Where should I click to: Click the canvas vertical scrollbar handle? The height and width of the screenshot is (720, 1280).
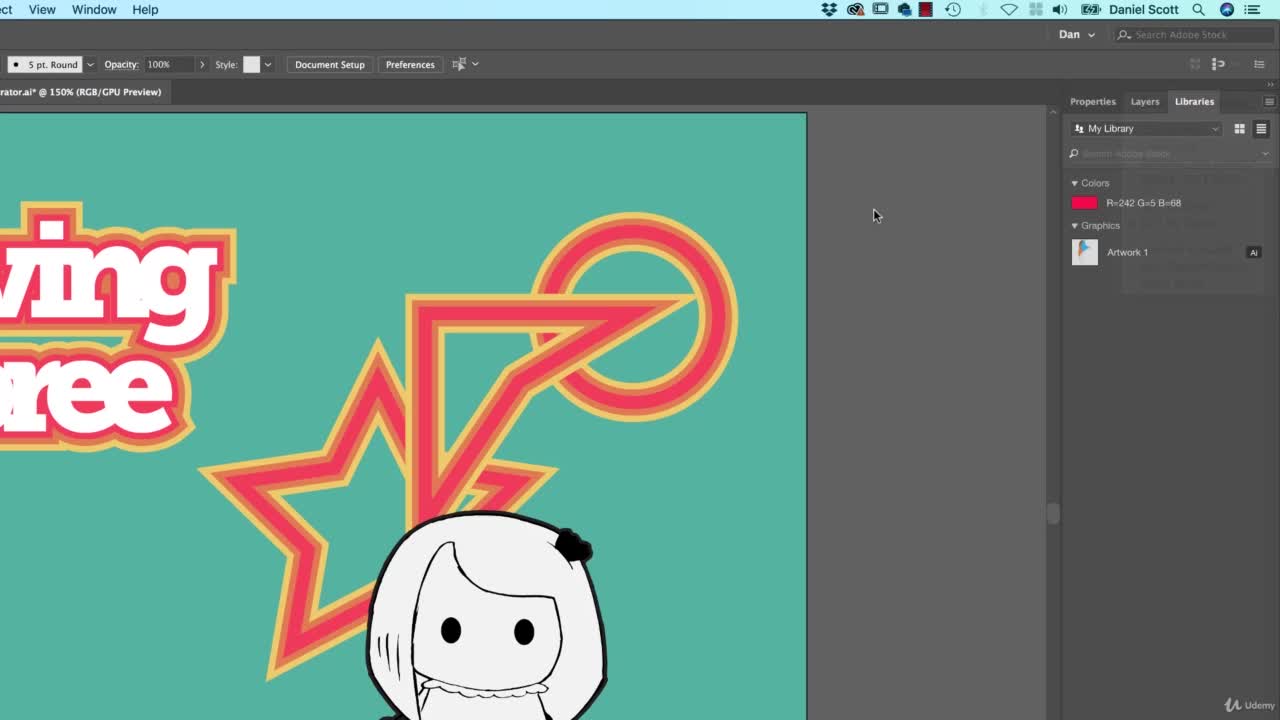click(x=1052, y=513)
